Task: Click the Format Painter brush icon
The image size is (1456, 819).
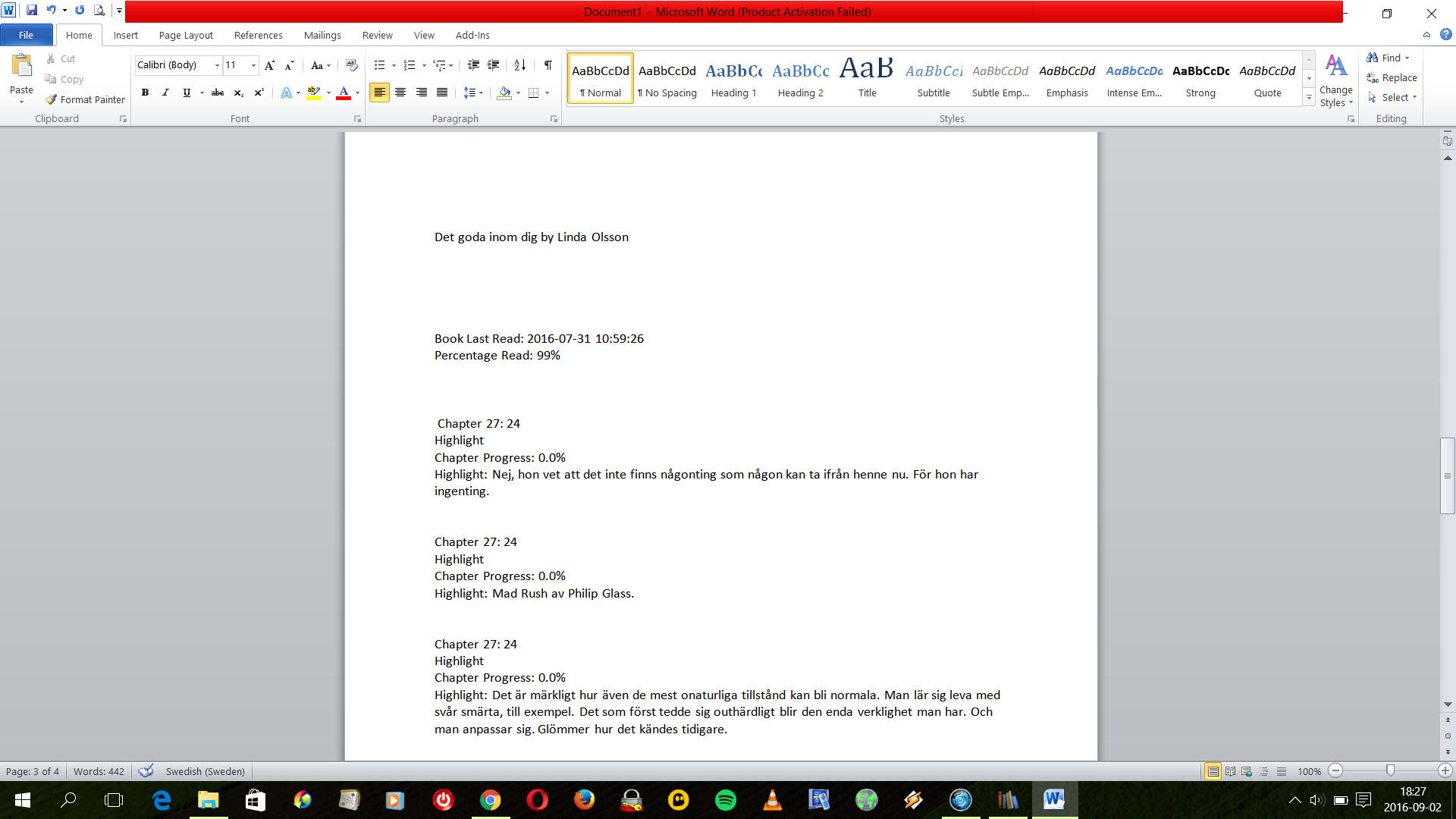Action: 51,99
